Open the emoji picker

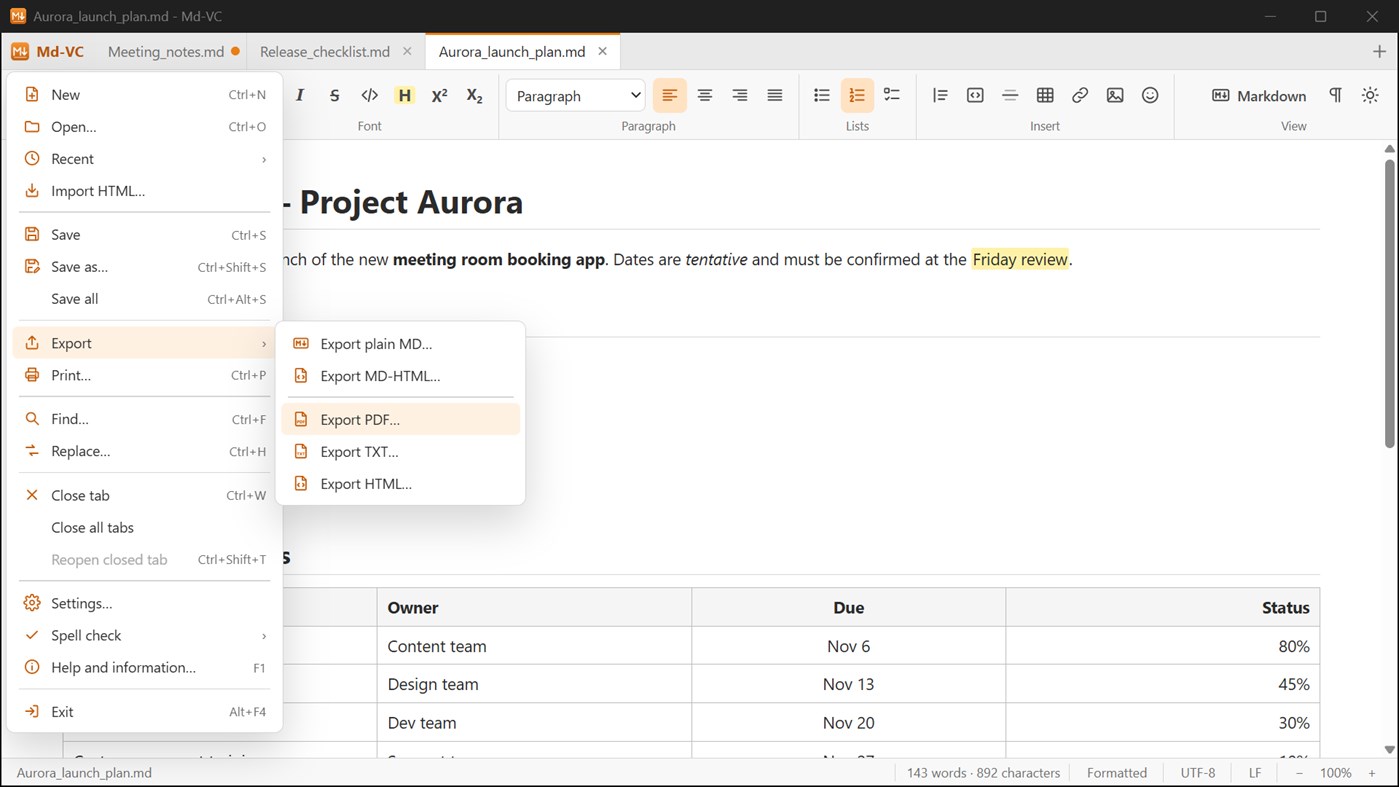pyautogui.click(x=1150, y=96)
